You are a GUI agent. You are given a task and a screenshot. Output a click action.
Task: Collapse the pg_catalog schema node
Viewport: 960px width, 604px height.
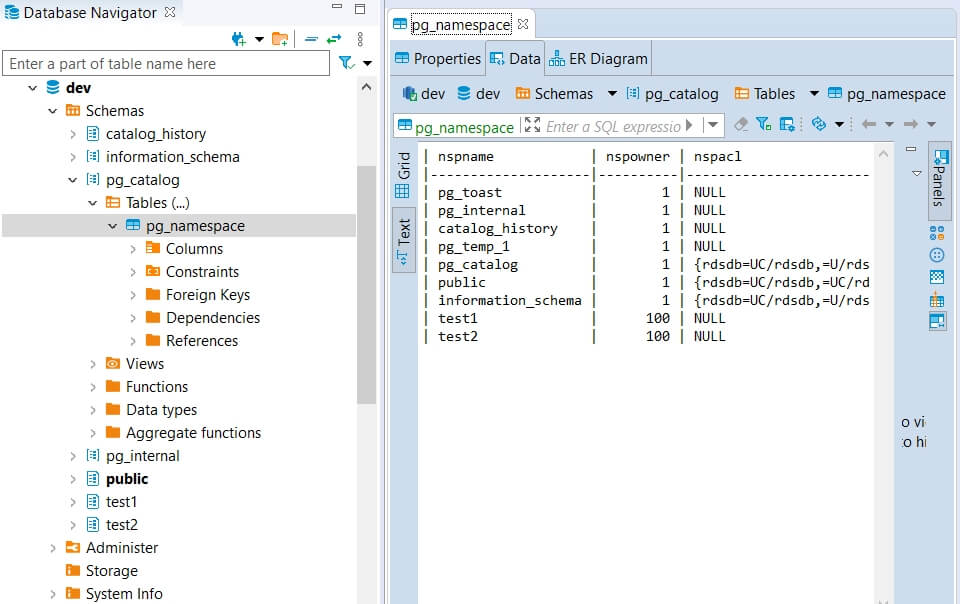(73, 180)
